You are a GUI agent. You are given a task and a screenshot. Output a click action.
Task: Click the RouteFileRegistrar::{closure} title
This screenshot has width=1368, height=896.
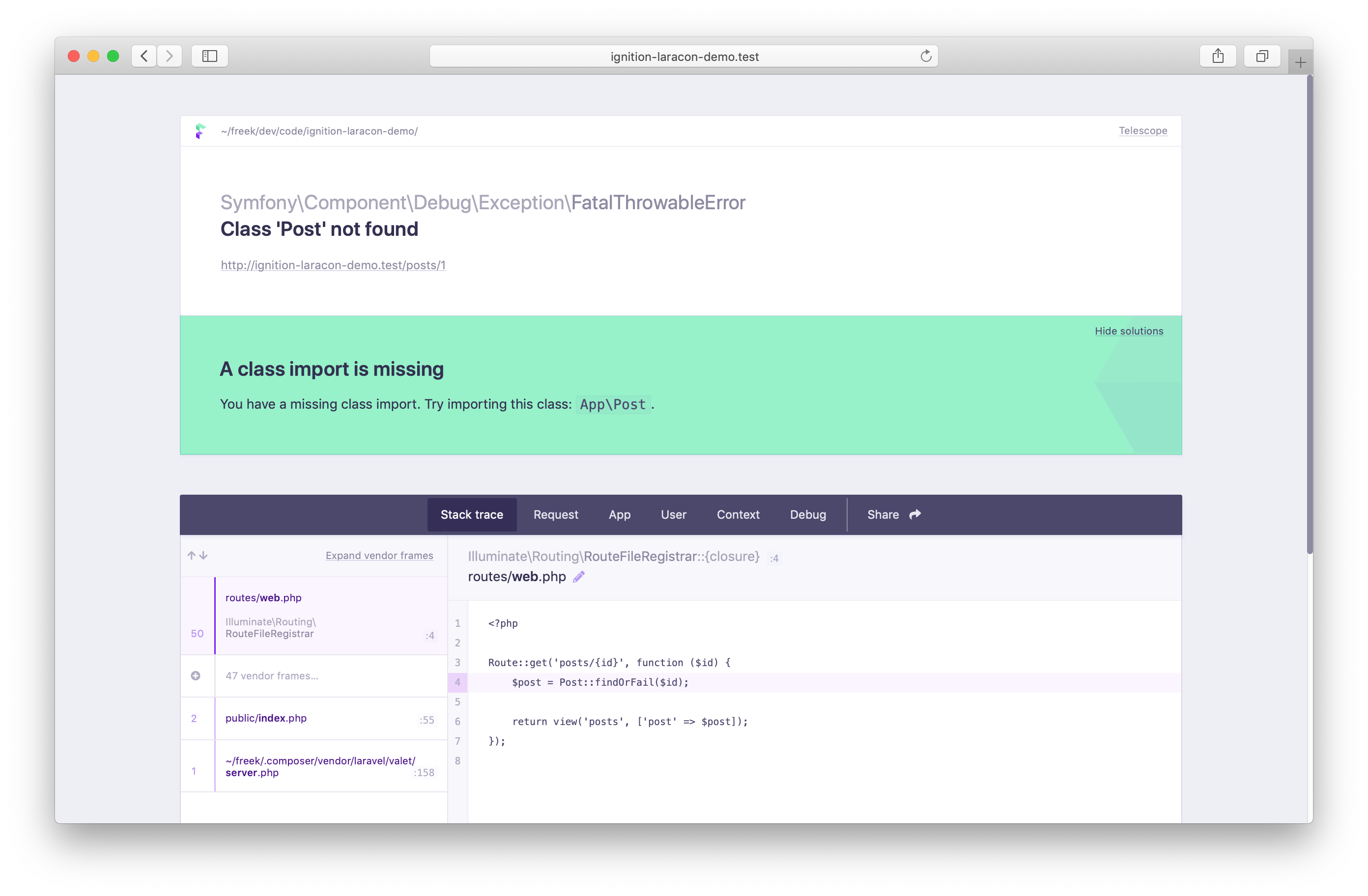coord(614,557)
